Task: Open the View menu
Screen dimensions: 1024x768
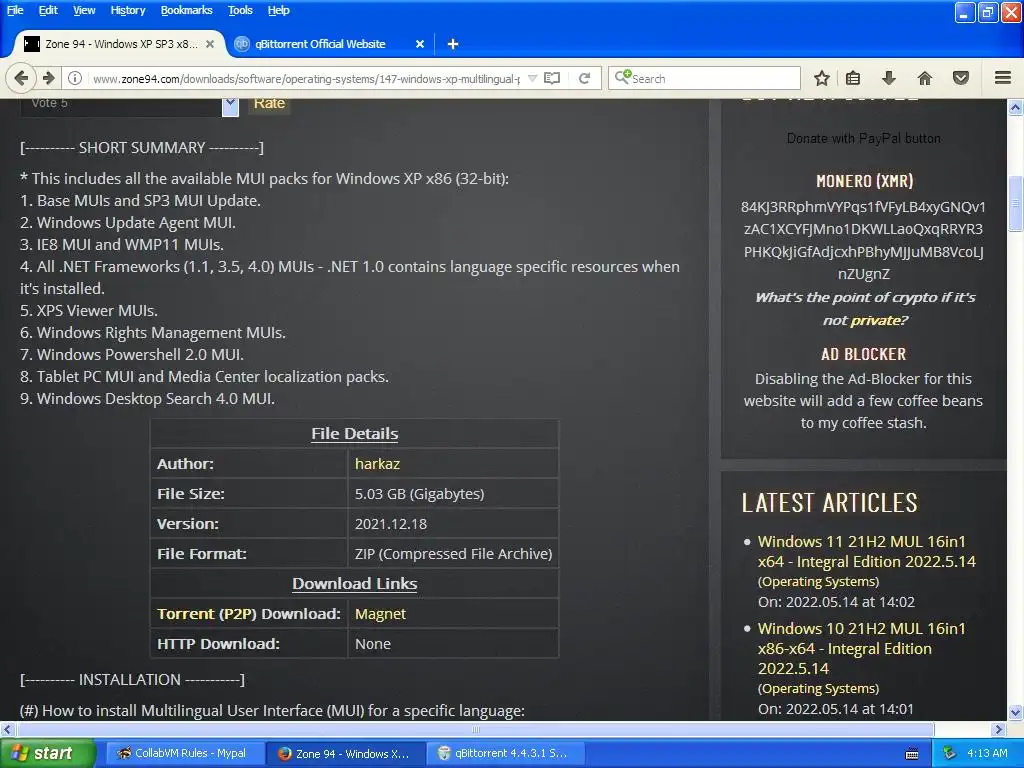Action: click(84, 10)
